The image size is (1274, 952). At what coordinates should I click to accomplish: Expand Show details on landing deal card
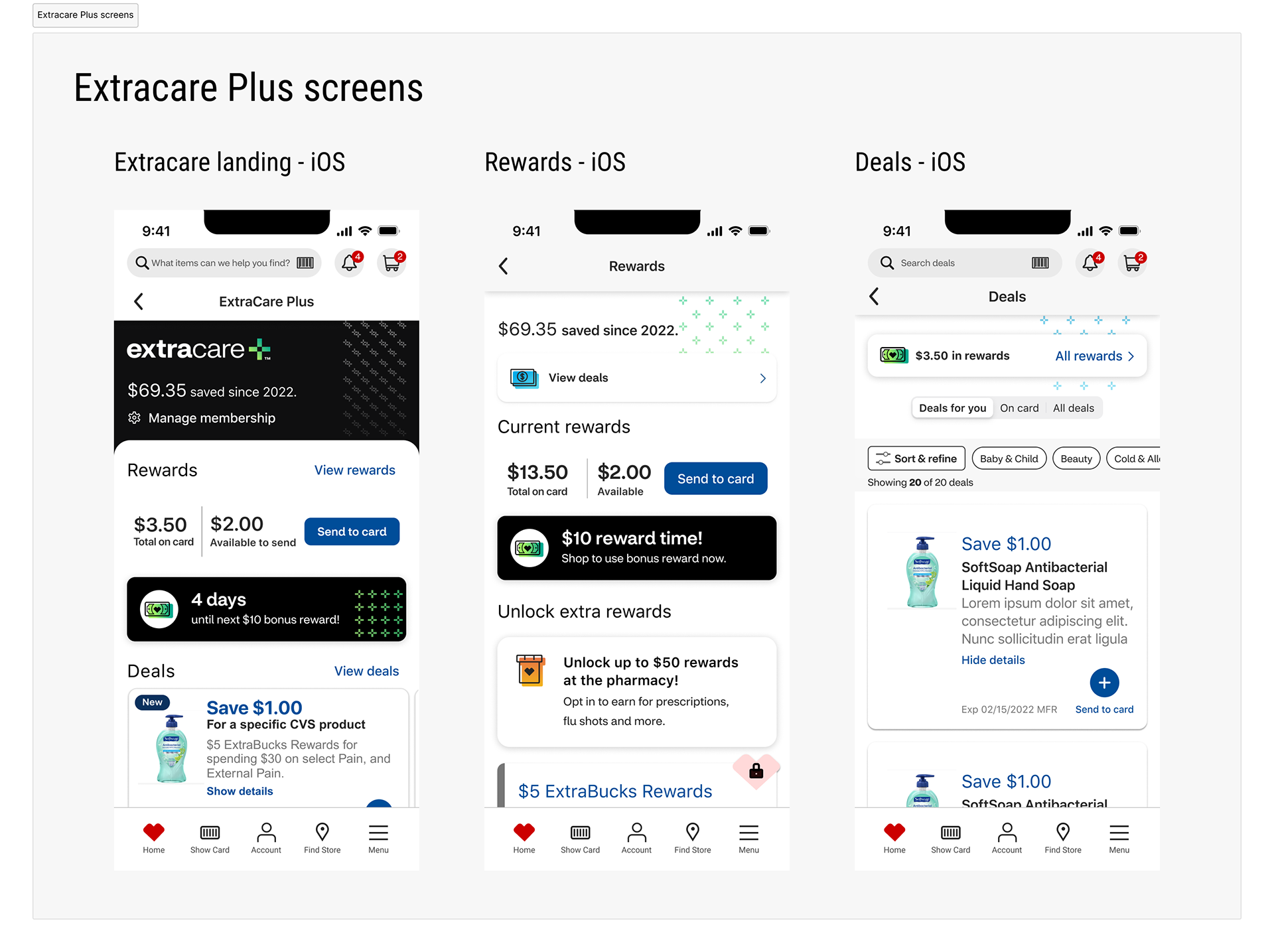coord(240,791)
